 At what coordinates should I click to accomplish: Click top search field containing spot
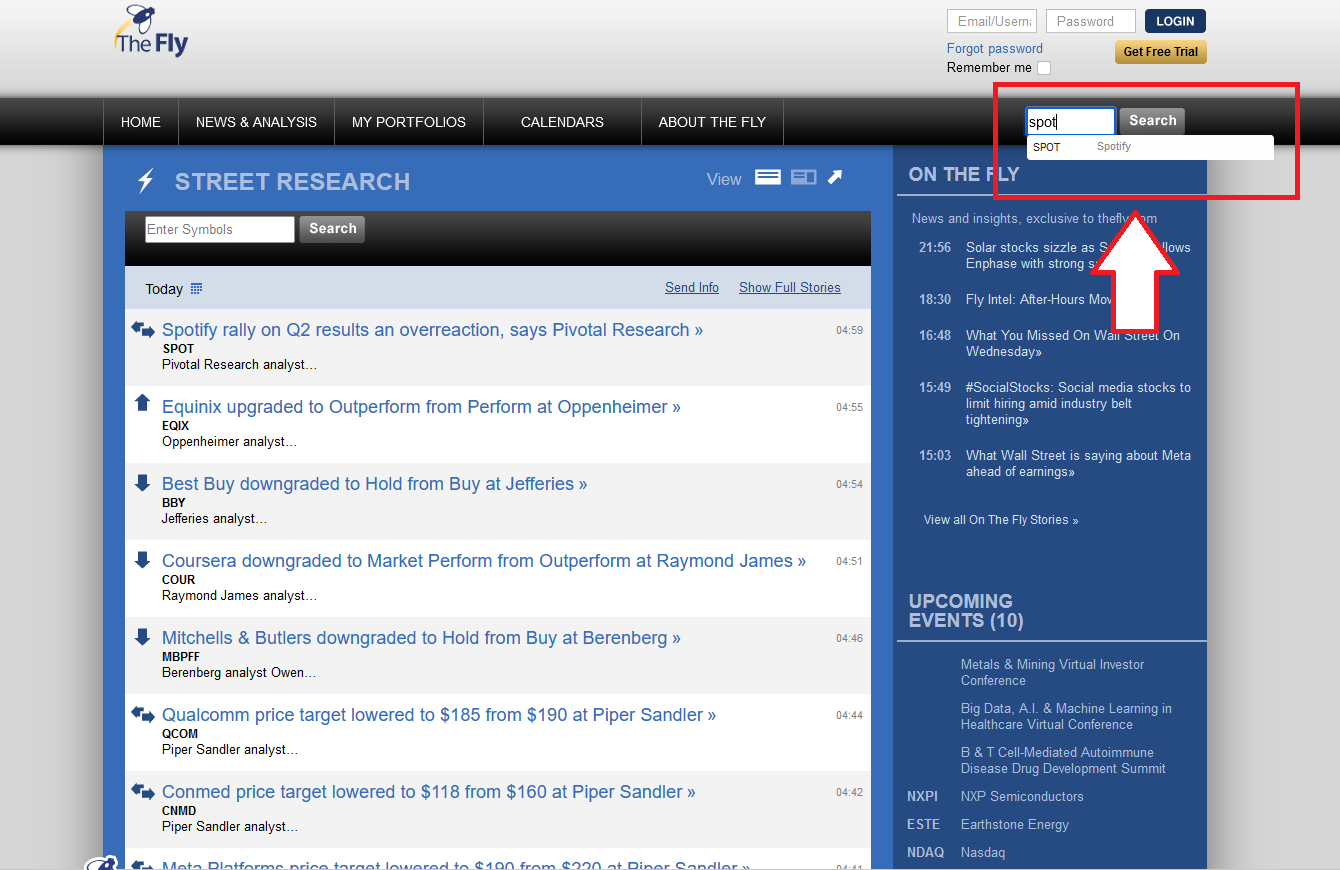[x=1070, y=122]
